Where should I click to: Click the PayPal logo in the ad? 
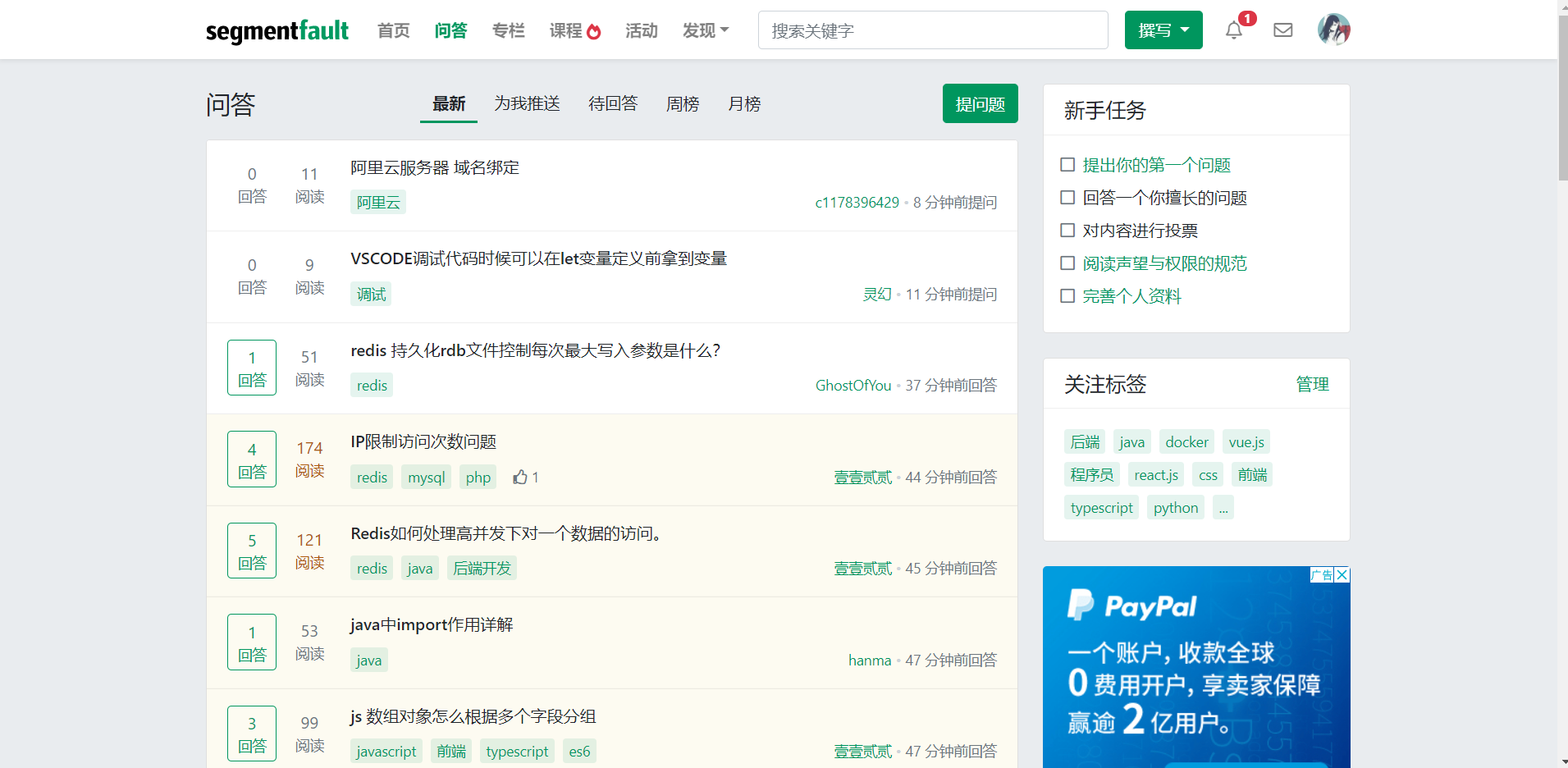click(x=1132, y=606)
